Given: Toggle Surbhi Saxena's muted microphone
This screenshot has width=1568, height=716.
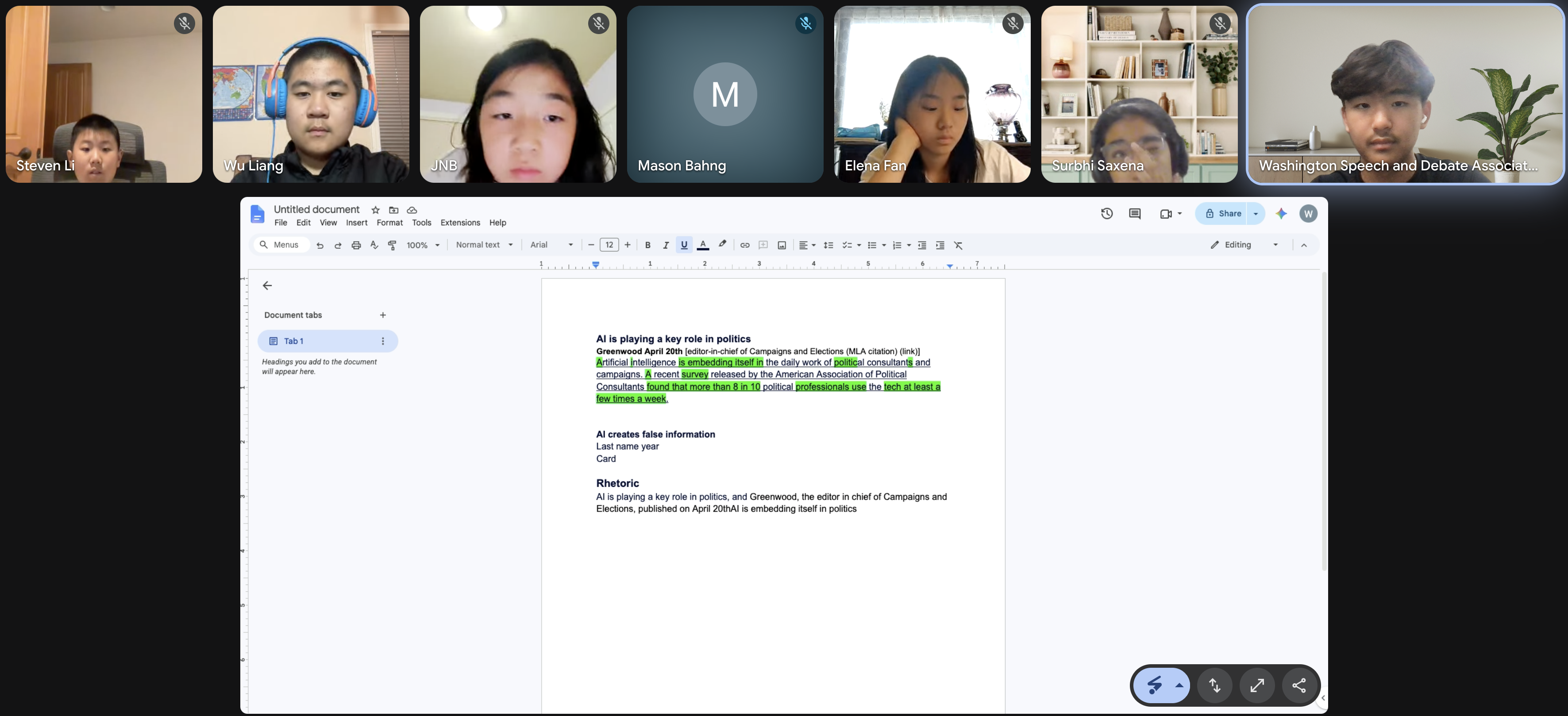Looking at the screenshot, I should point(1220,24).
